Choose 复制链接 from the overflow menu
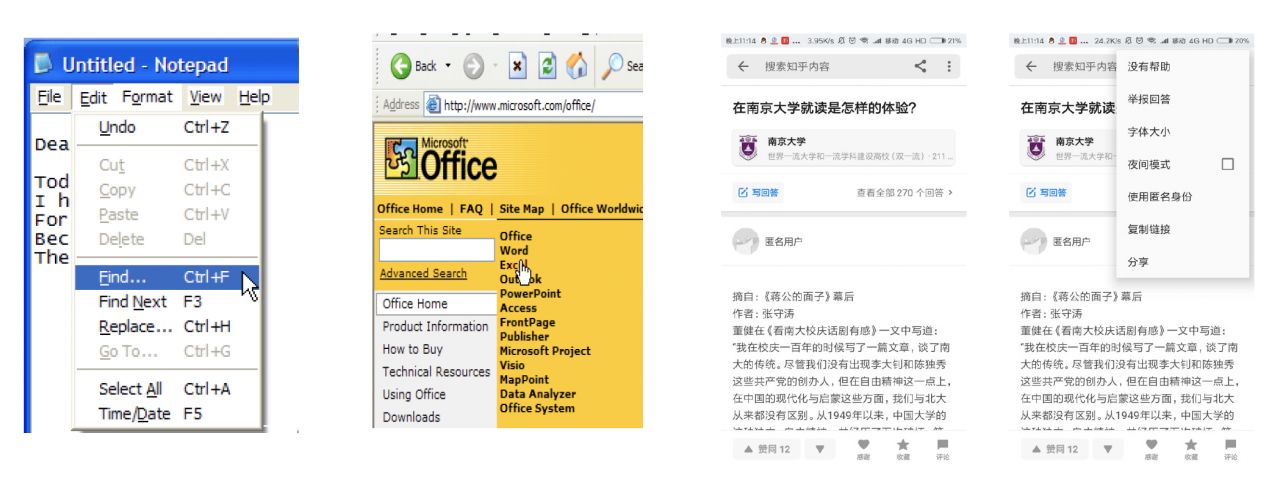This screenshot has width=1280, height=486. [x=1183, y=229]
